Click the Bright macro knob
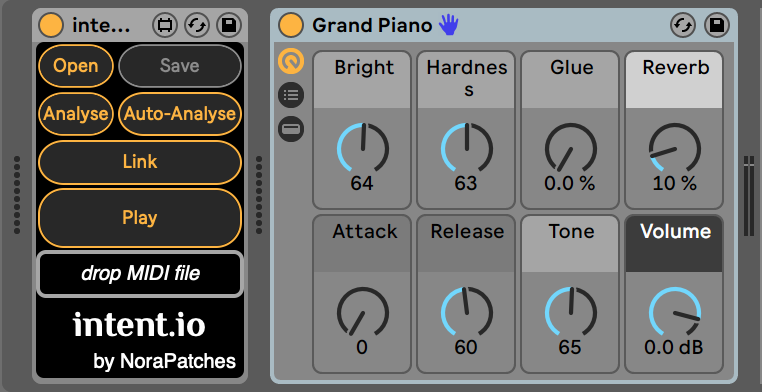The image size is (762, 392). pyautogui.click(x=363, y=148)
